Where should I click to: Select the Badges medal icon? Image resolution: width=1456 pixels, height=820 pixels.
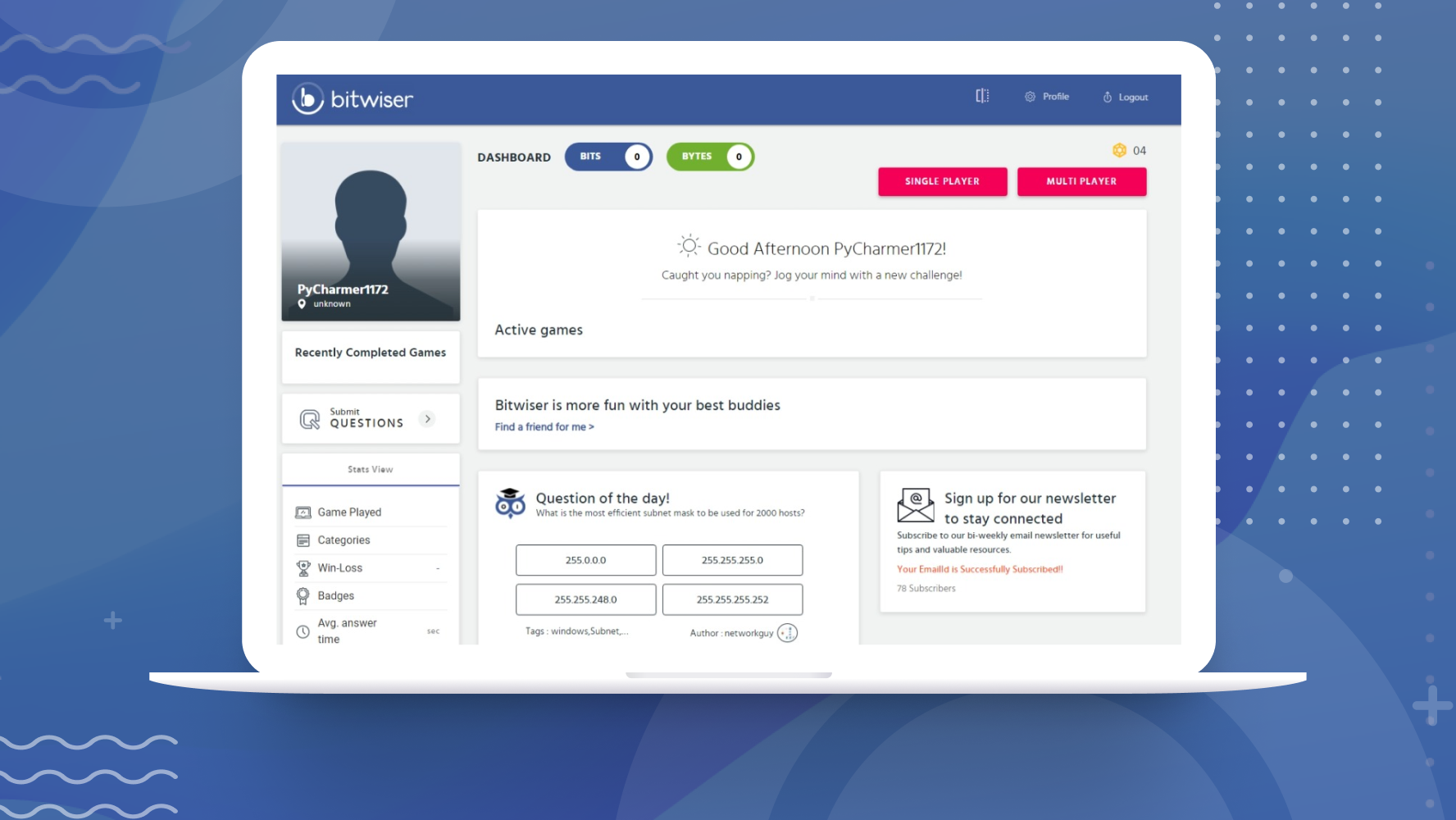coord(303,595)
